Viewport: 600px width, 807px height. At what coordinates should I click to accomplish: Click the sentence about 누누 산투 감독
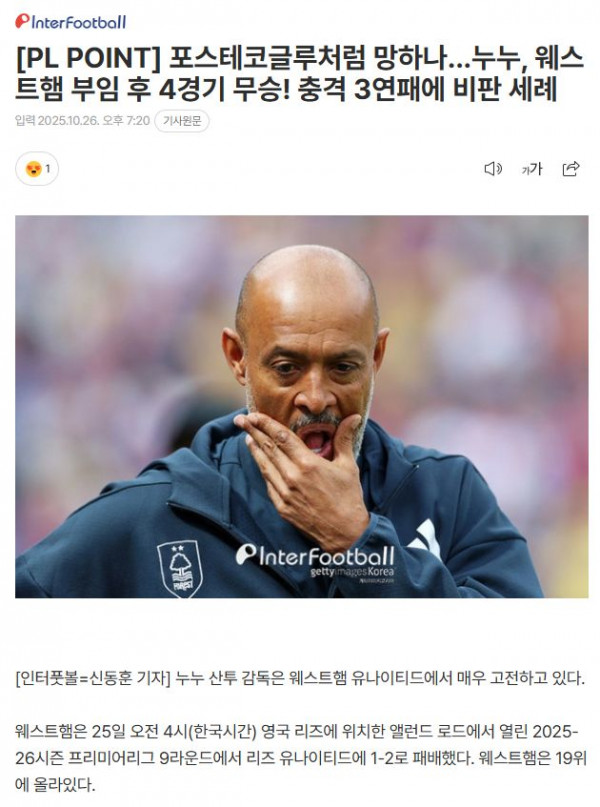380,678
